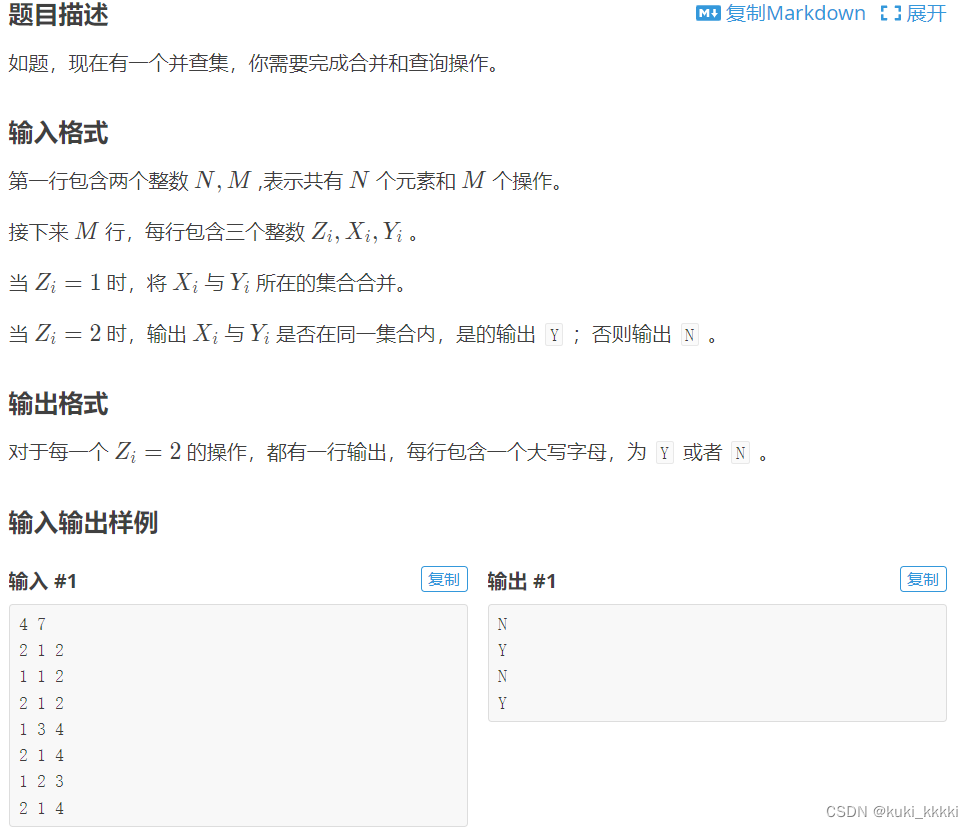Click the inline code N in the 输出格式 paragraph
The height and width of the screenshot is (828, 973).
pos(740,453)
